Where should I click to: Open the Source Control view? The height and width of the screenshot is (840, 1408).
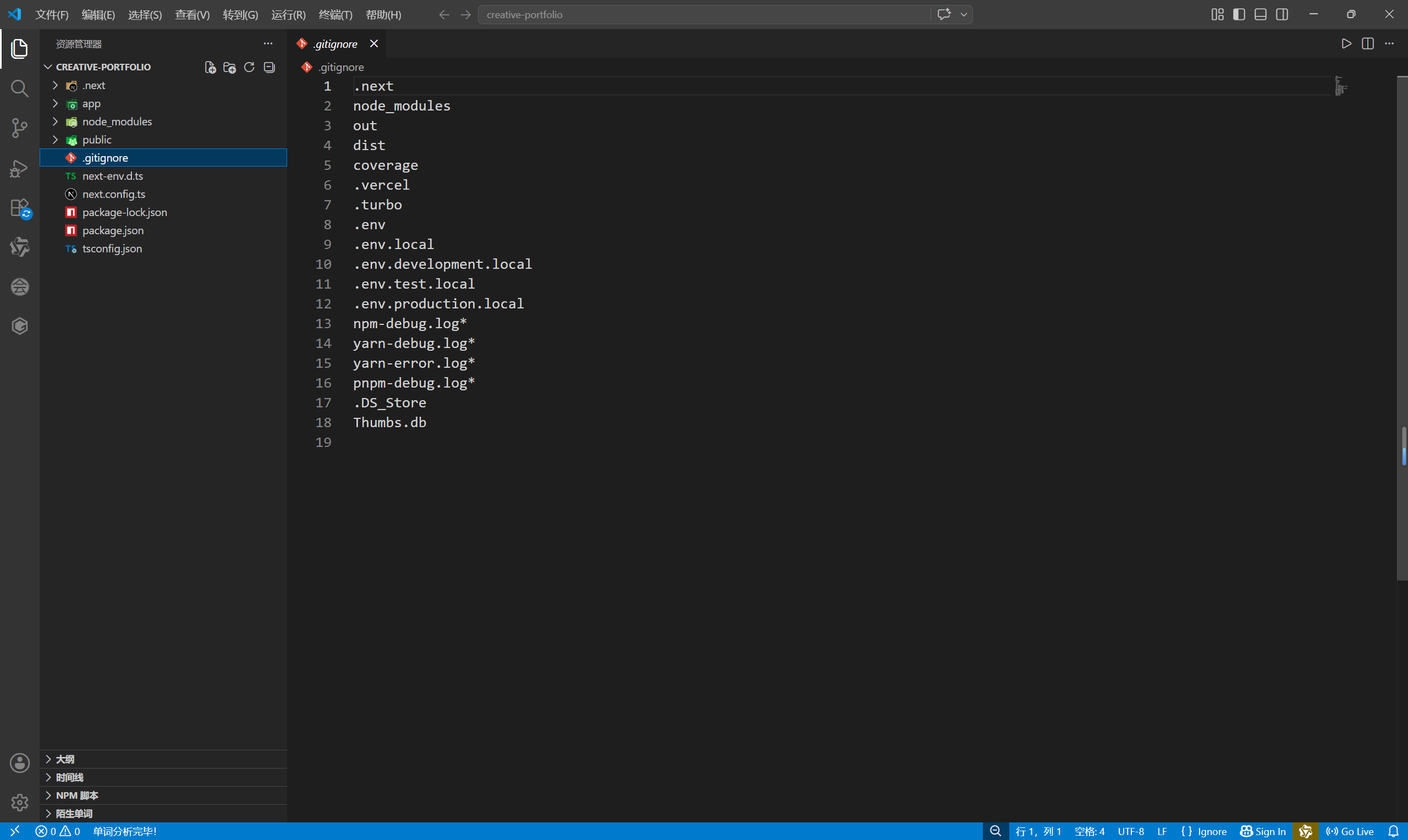19,128
